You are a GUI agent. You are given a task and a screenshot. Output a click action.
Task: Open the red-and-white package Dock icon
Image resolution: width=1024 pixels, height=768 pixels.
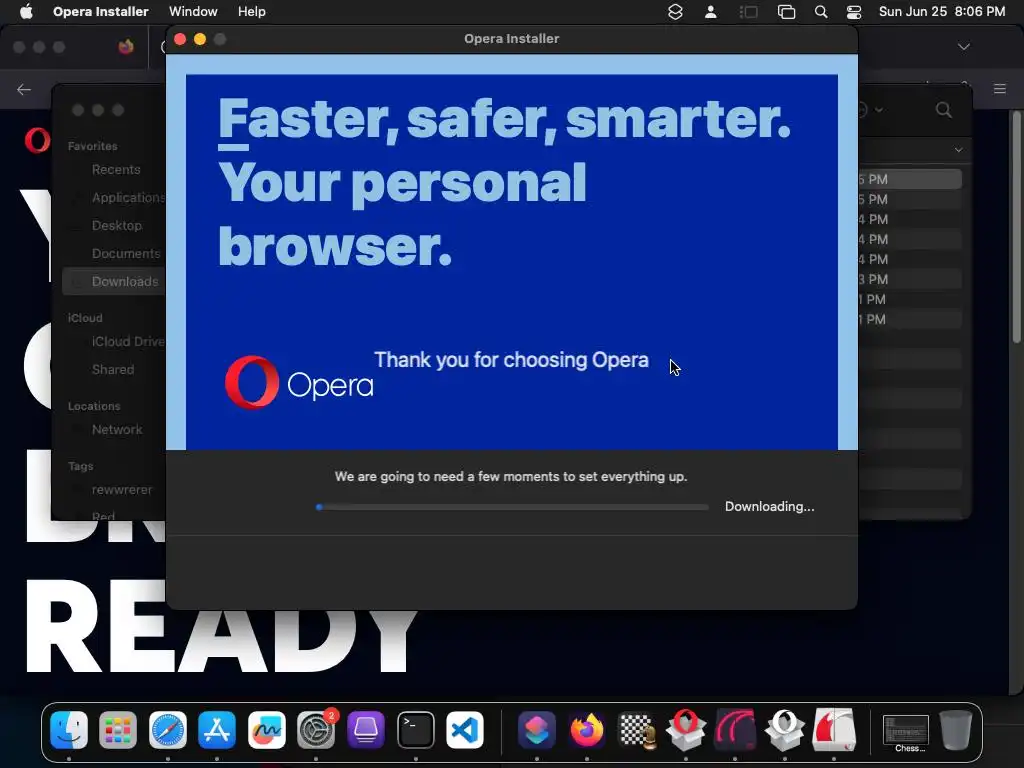[x=834, y=729]
